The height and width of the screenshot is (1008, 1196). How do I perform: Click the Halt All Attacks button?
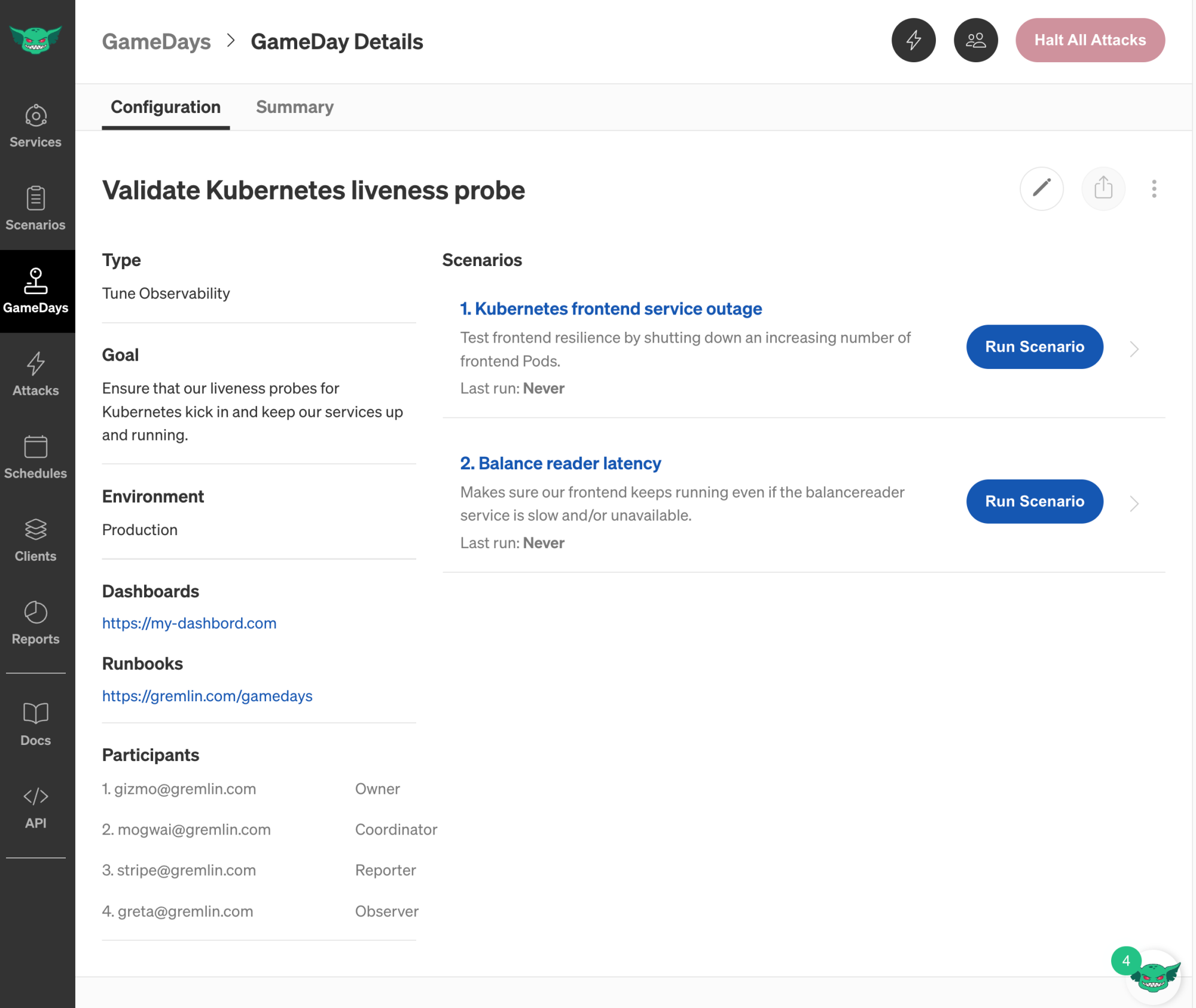pos(1090,39)
